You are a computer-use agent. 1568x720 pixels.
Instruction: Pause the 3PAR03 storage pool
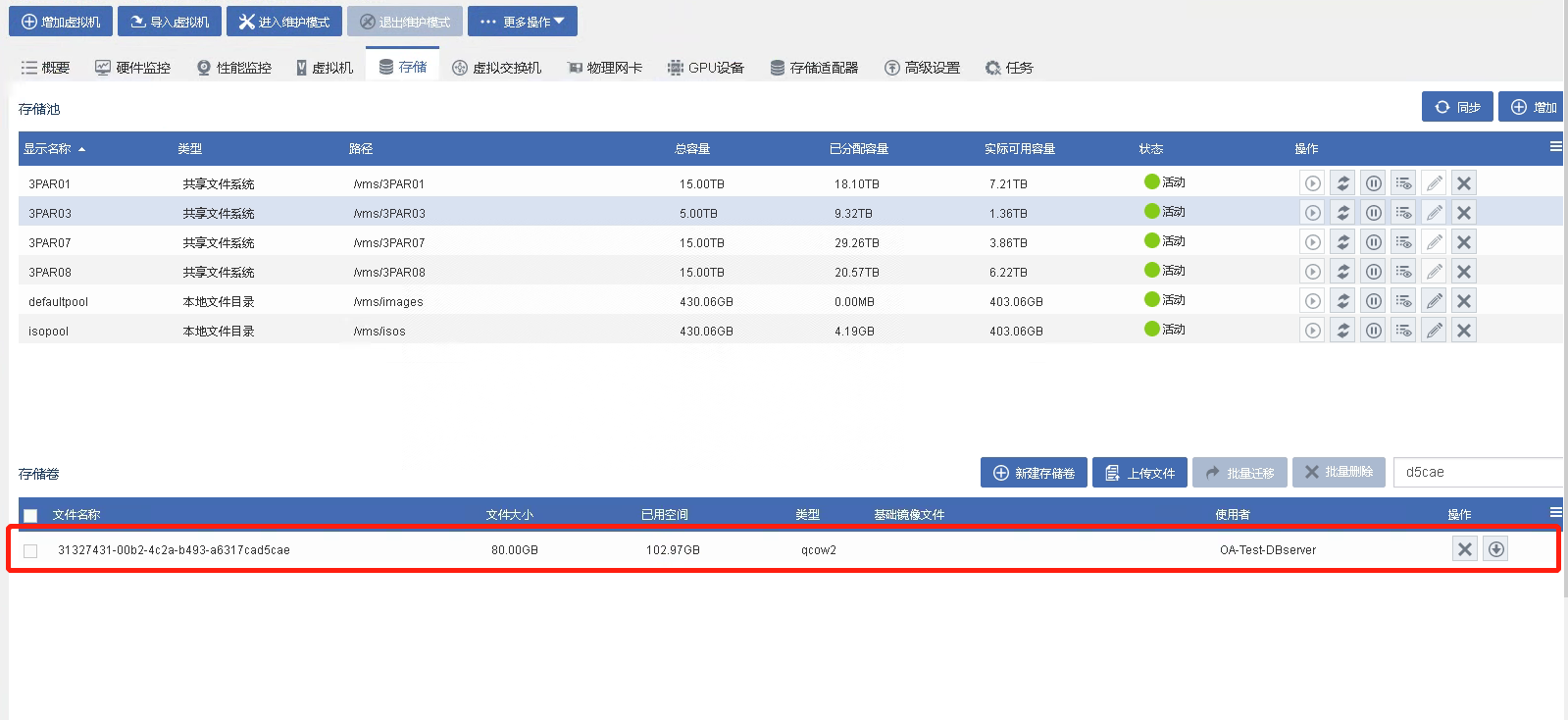tap(1374, 213)
